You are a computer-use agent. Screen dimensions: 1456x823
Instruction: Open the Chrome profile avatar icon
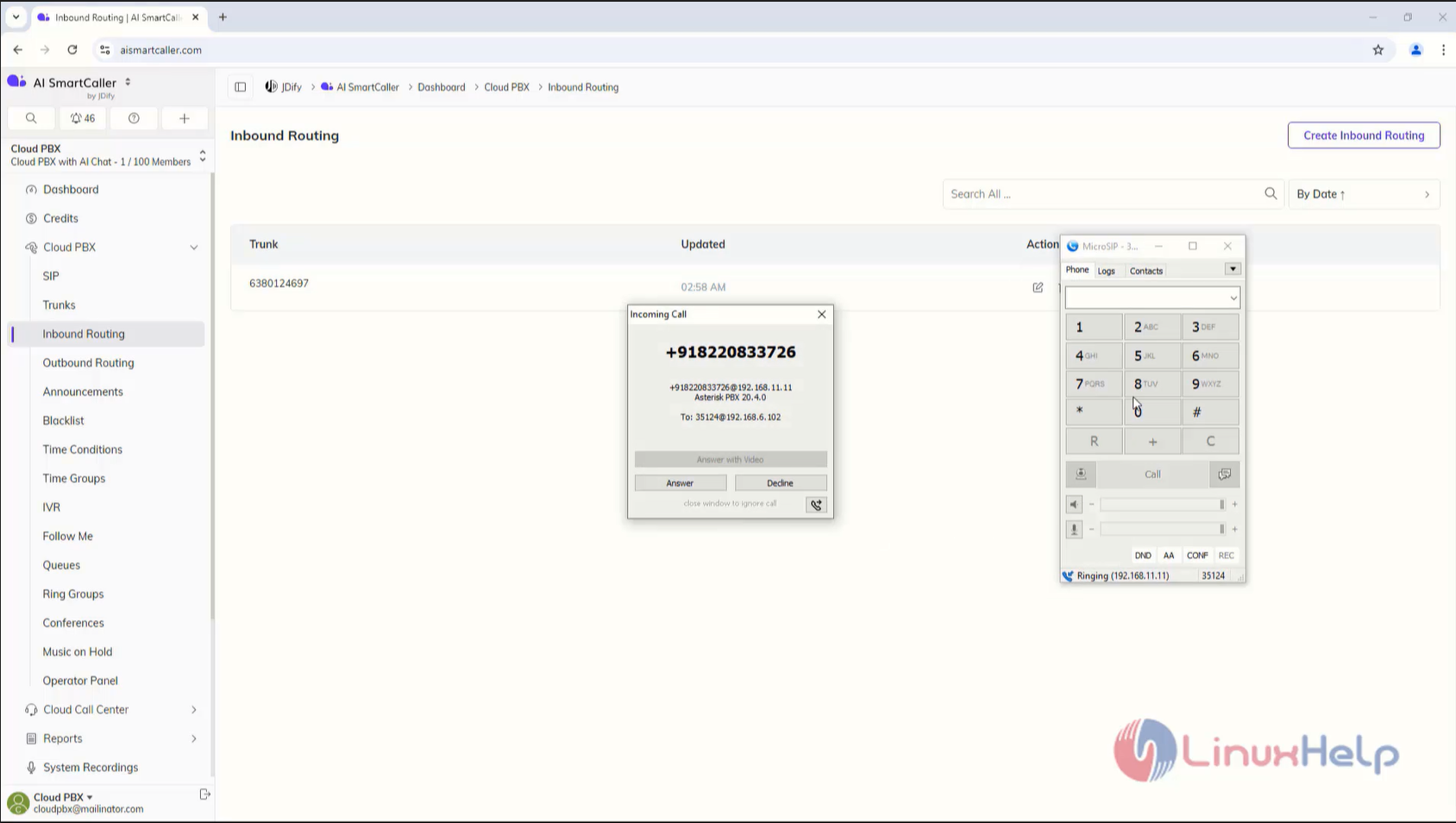1415,50
